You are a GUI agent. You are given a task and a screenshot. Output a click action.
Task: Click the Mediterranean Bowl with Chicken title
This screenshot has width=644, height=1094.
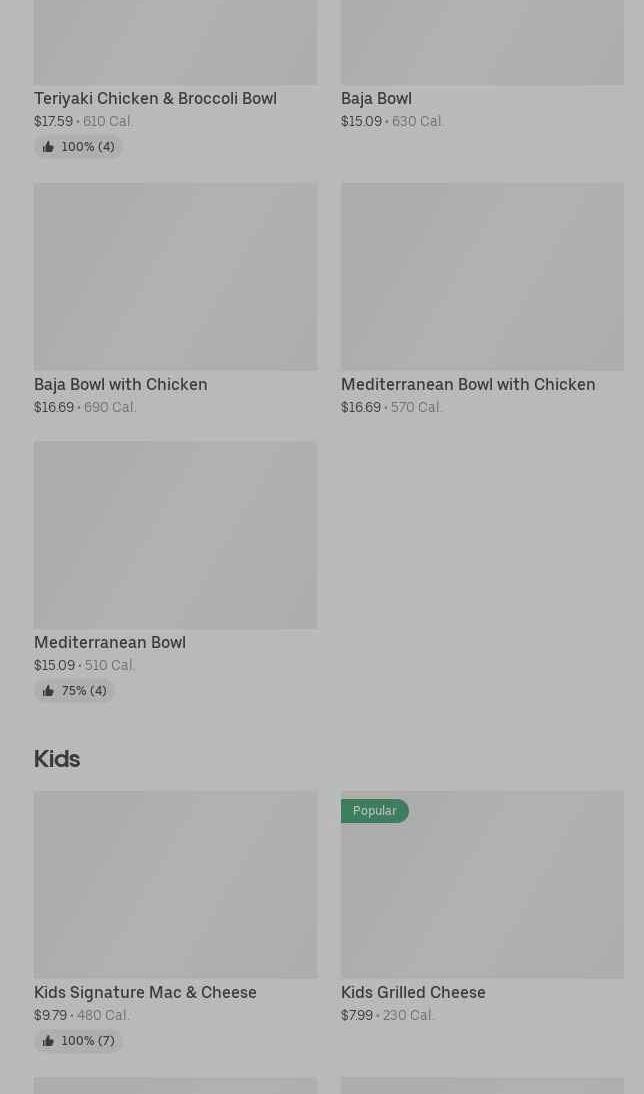pos(468,384)
